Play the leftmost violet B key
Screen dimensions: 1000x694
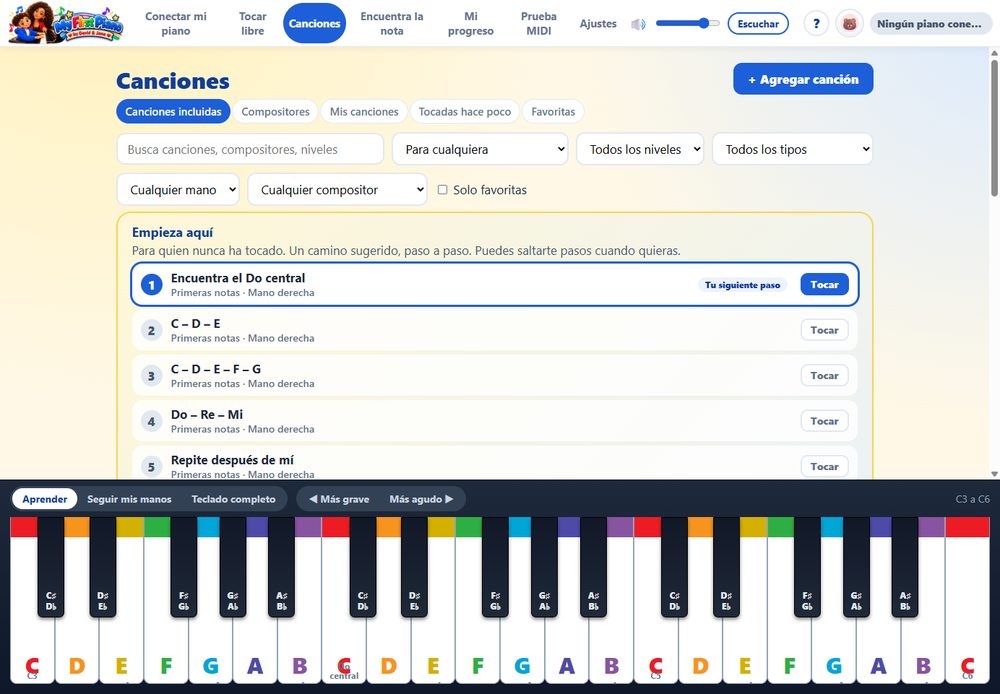click(300, 644)
